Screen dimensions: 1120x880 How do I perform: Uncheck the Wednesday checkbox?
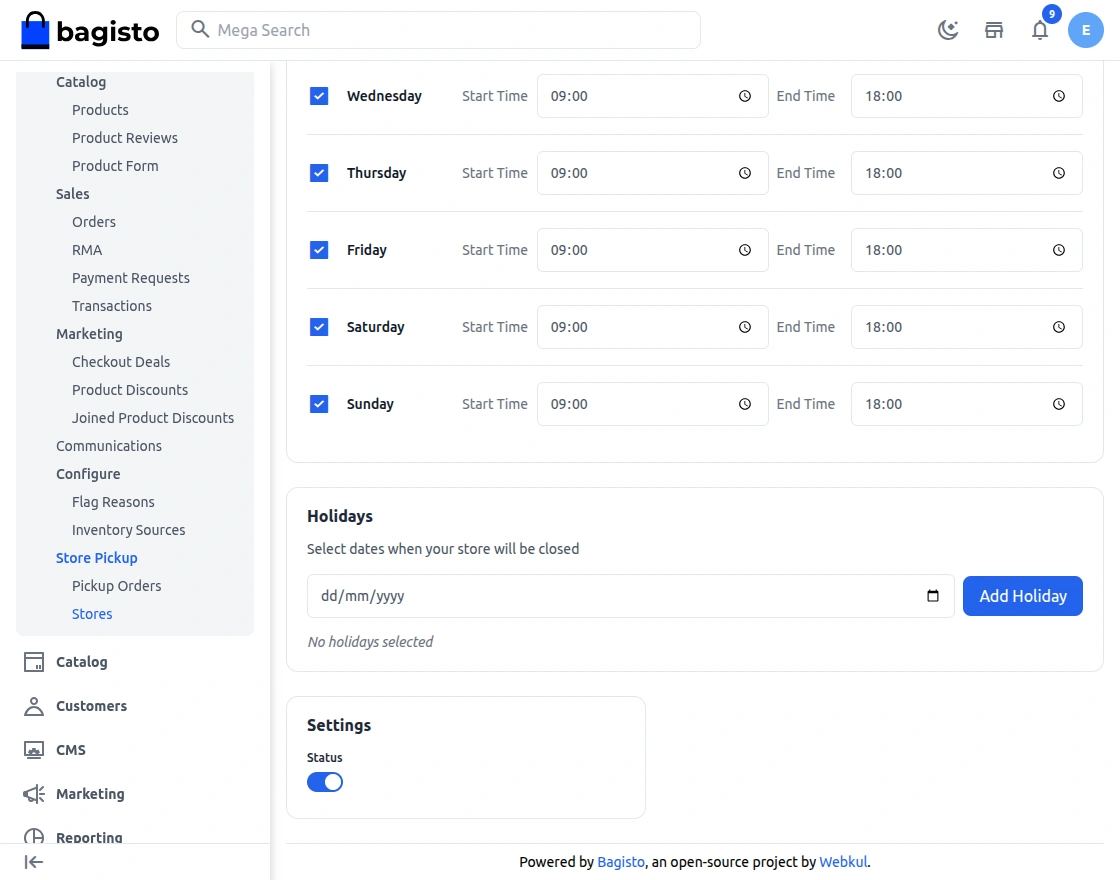319,96
